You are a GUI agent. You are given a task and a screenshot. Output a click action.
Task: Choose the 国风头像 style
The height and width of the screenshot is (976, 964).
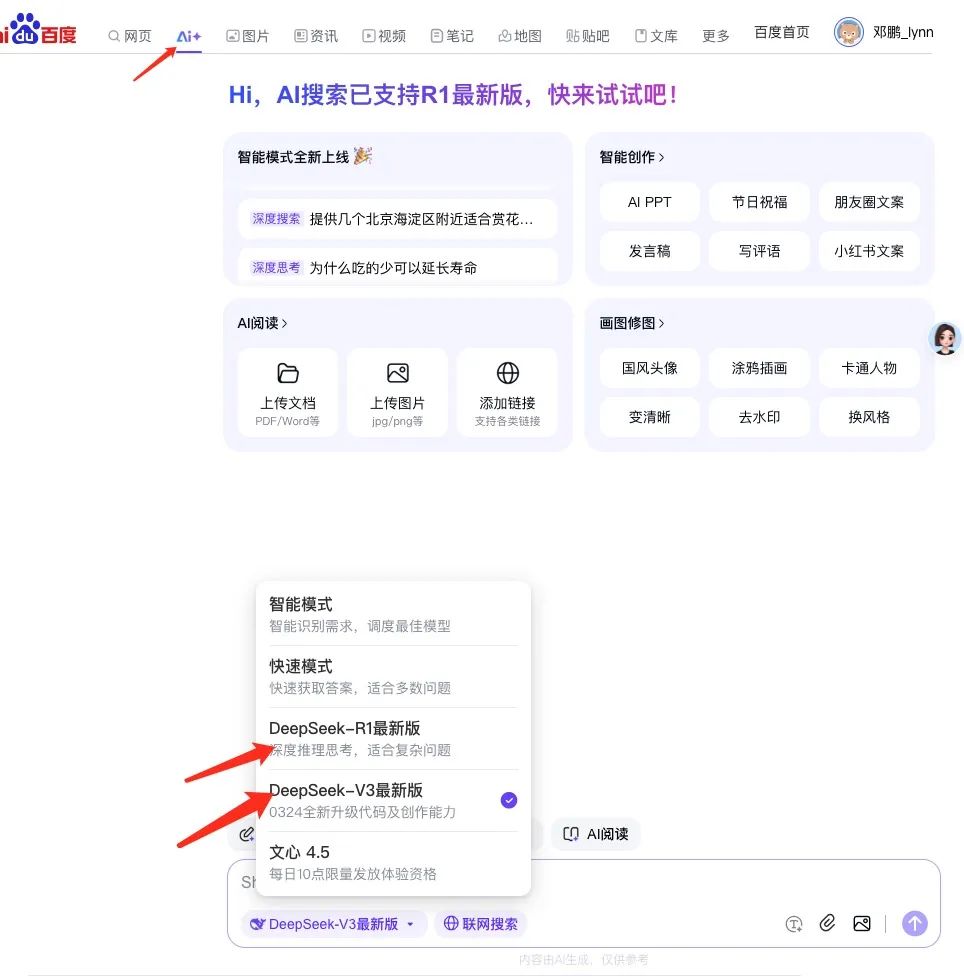[650, 368]
